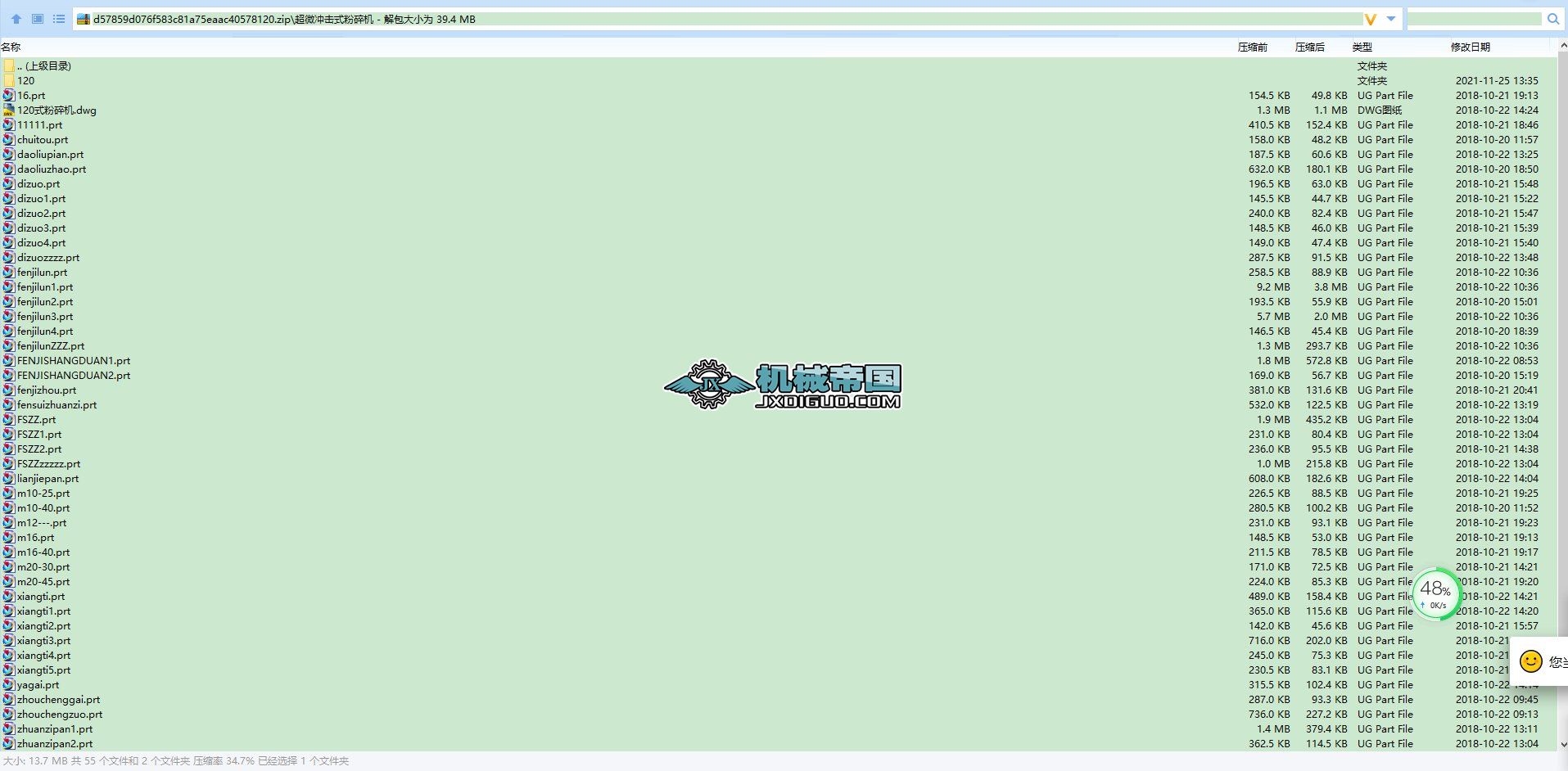Select the file name zhouchenggai.prt
Screen dimensions: 1568x771
[59, 700]
